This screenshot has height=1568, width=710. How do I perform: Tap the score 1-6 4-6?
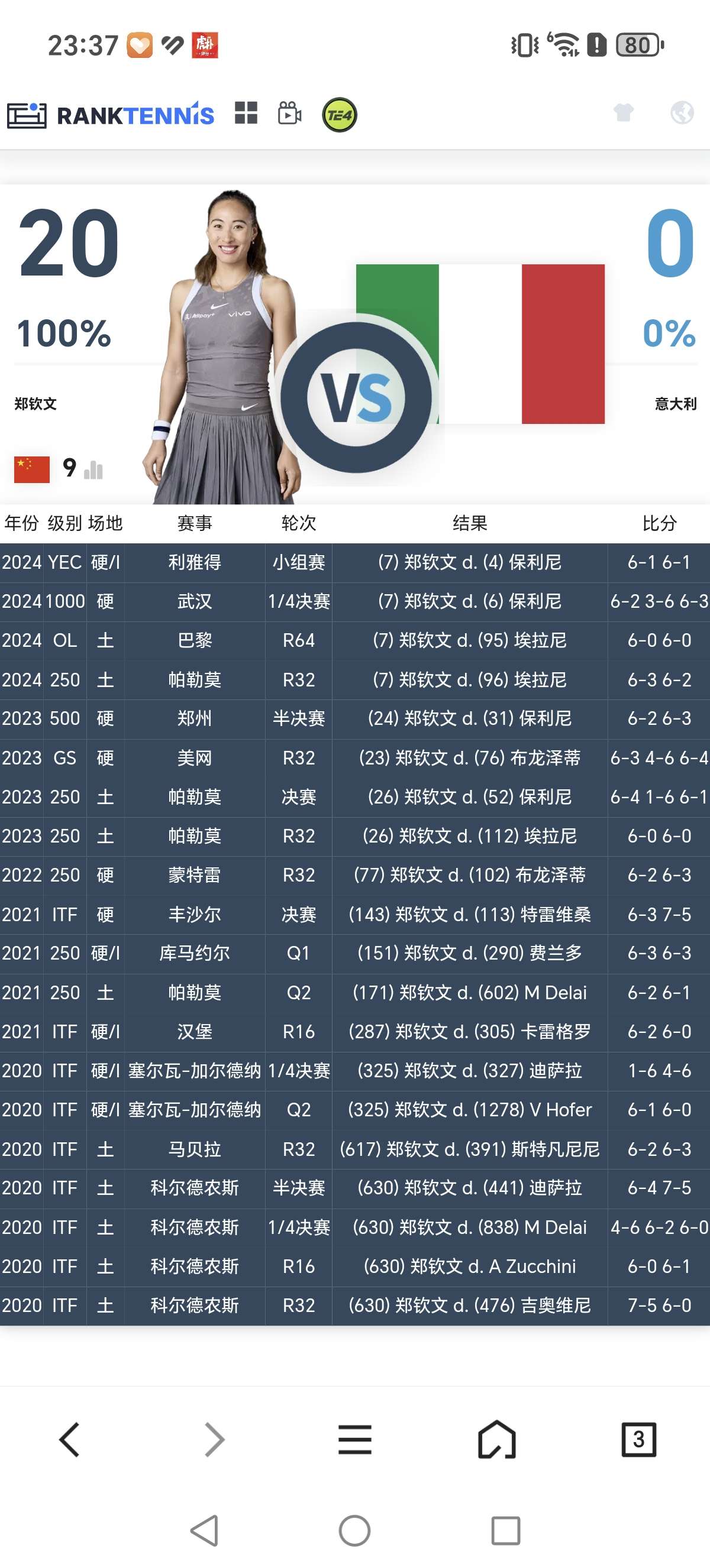click(660, 1071)
